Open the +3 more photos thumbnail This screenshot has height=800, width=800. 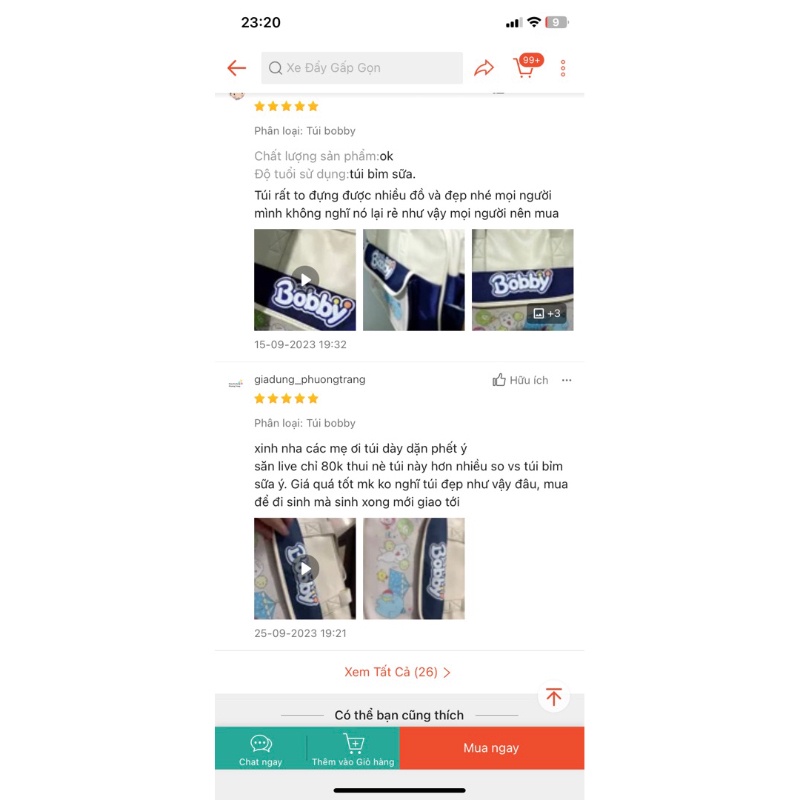click(522, 280)
